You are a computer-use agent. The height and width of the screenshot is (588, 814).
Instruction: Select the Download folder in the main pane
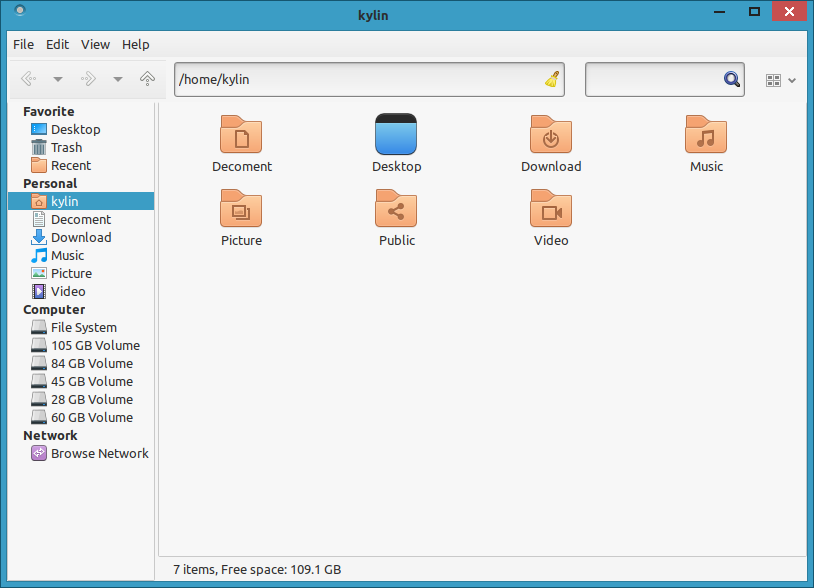[x=551, y=144]
